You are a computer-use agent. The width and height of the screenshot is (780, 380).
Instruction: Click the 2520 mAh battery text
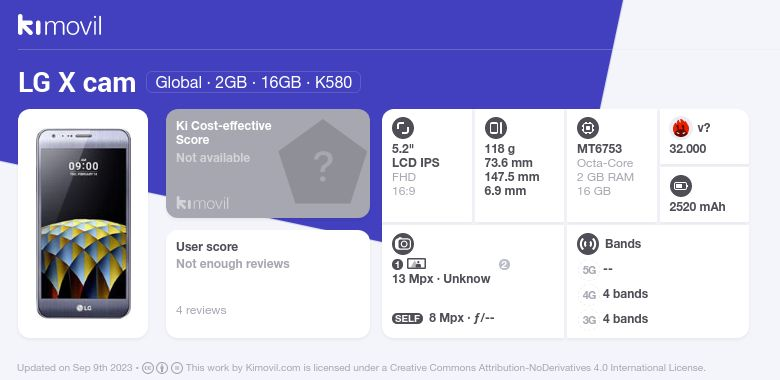click(x=697, y=207)
